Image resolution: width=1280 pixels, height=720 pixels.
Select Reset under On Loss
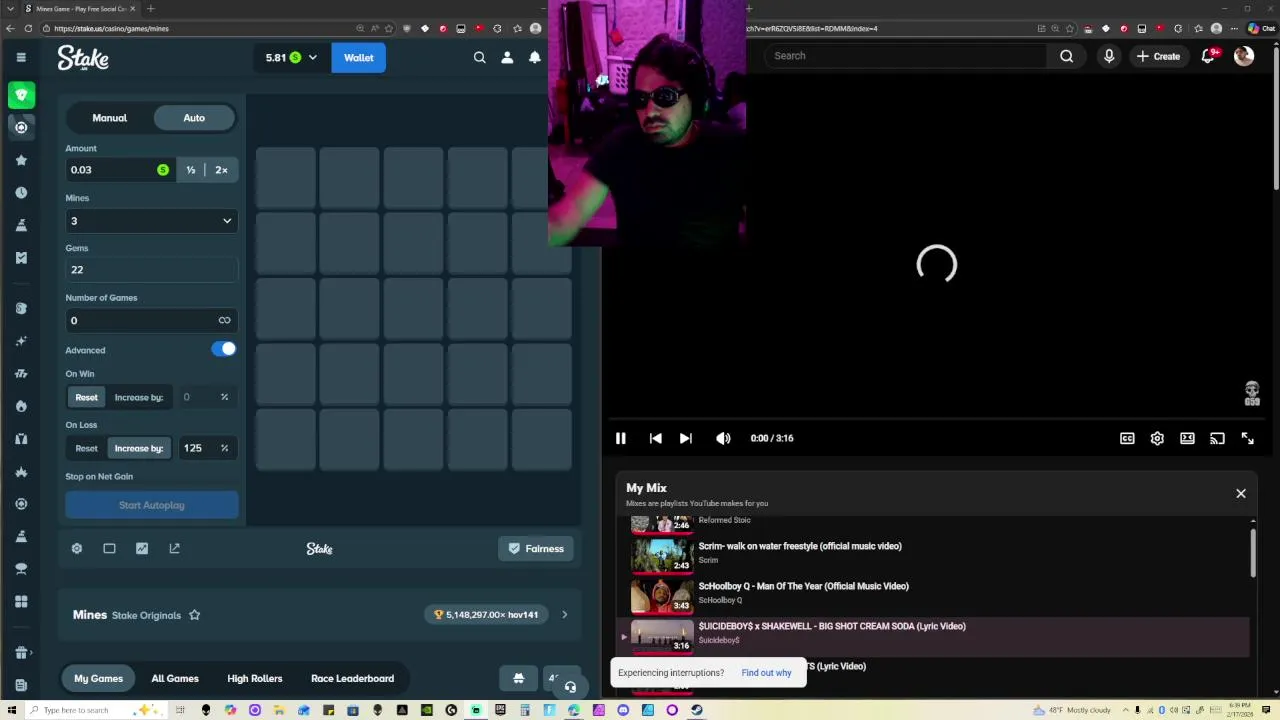(x=86, y=448)
